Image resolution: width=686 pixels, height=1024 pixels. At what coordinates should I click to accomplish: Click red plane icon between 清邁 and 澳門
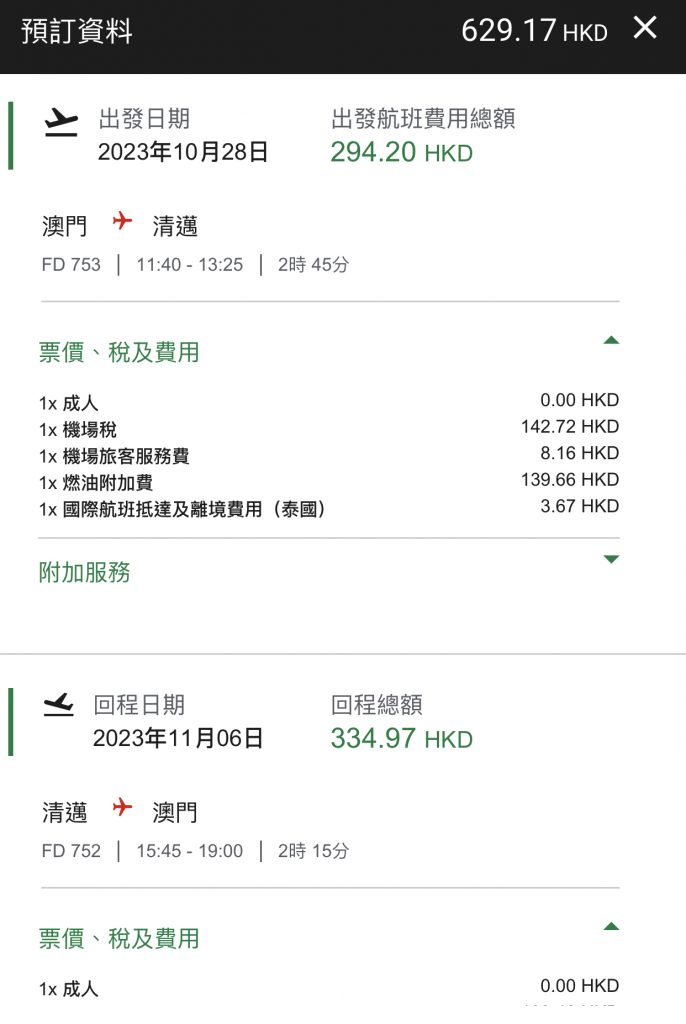point(122,809)
